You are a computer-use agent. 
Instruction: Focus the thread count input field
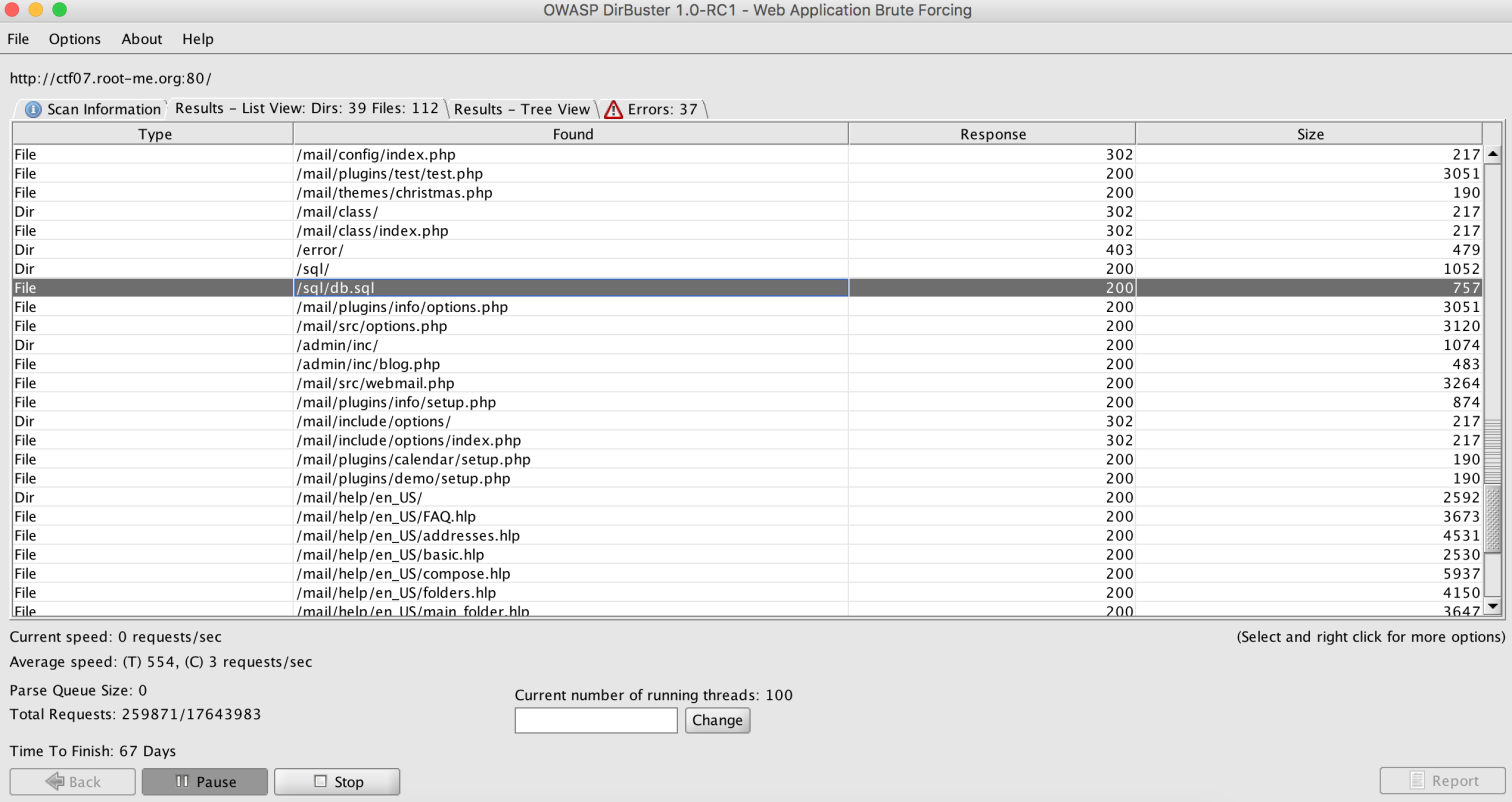[596, 720]
